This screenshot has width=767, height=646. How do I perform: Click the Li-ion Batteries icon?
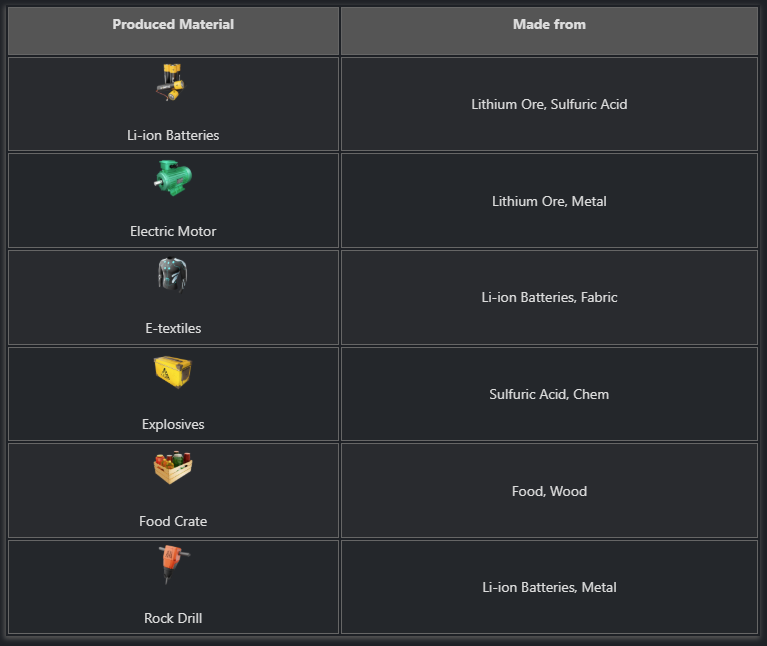pos(171,82)
